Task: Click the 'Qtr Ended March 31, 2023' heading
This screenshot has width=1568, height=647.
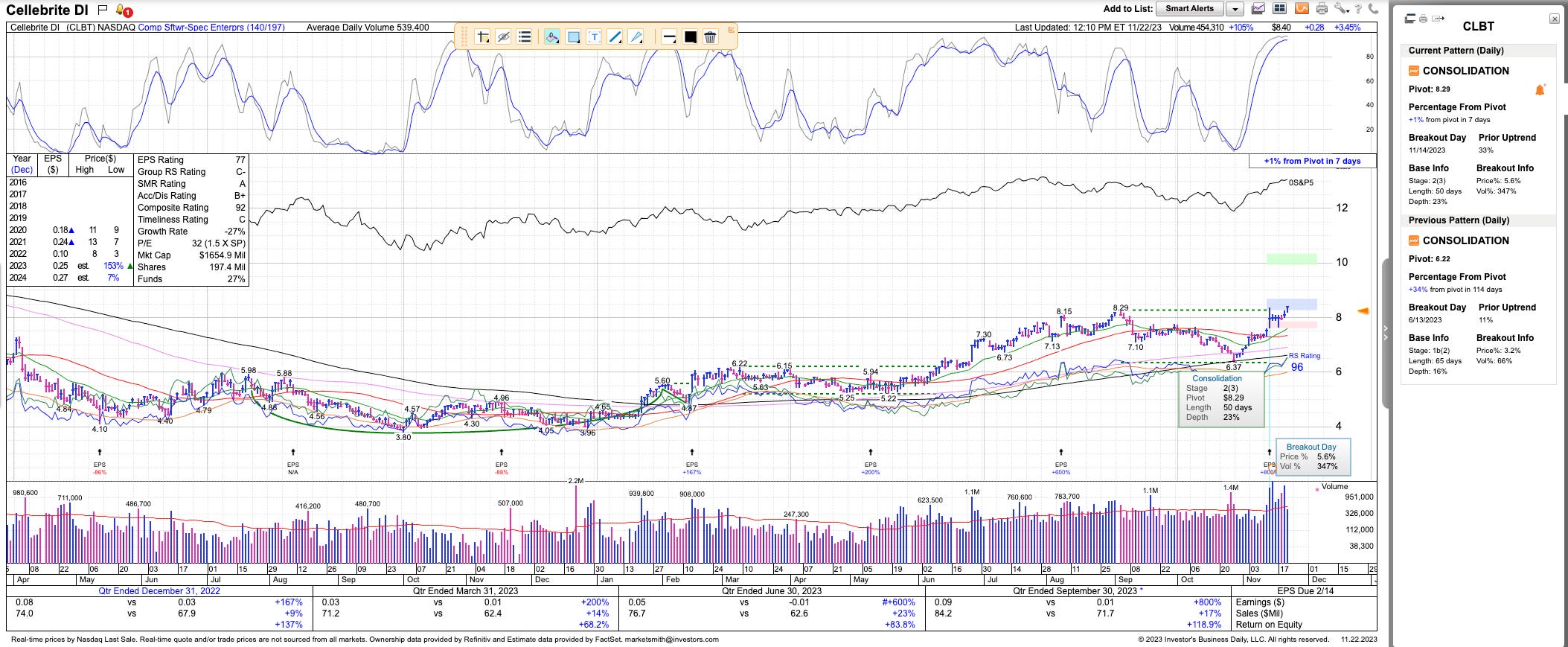Action: tap(465, 591)
